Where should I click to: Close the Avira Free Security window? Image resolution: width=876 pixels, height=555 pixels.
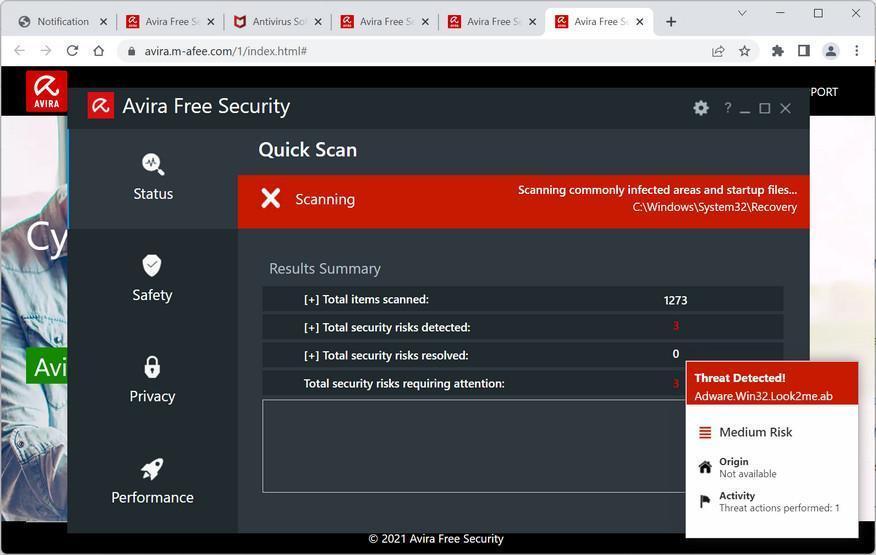point(785,108)
